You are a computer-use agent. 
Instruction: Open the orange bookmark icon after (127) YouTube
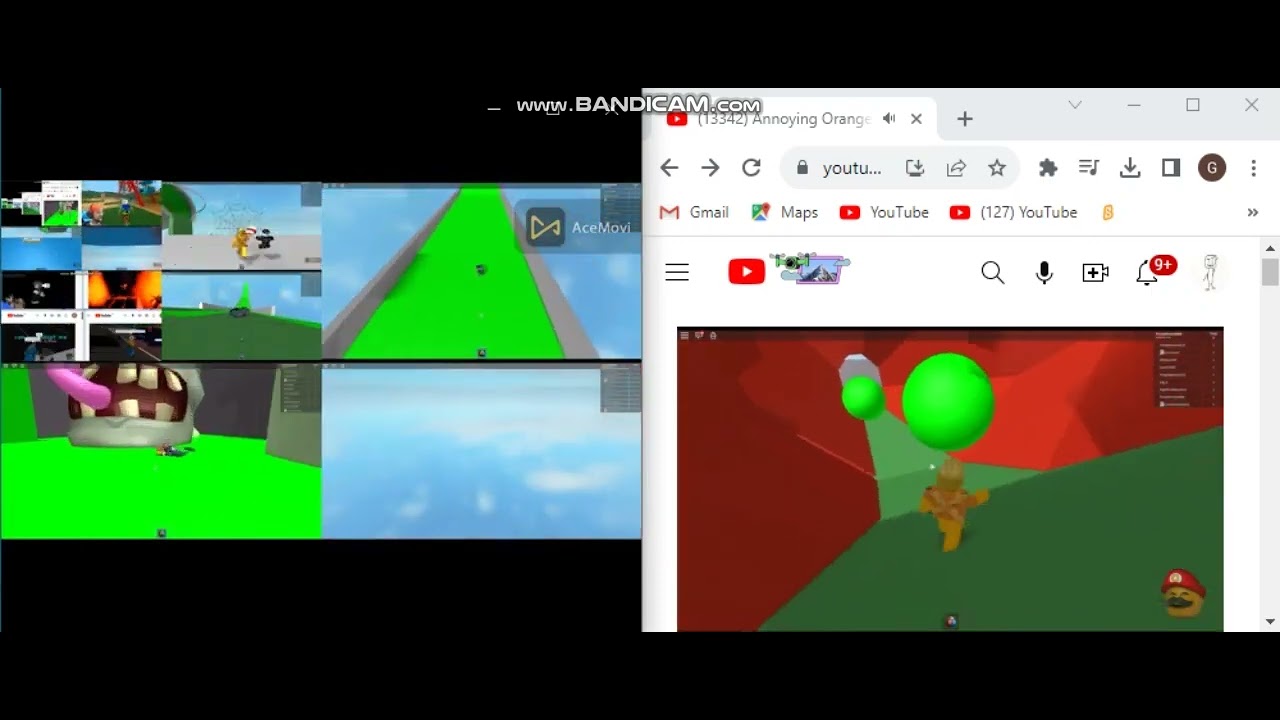[x=1107, y=212]
